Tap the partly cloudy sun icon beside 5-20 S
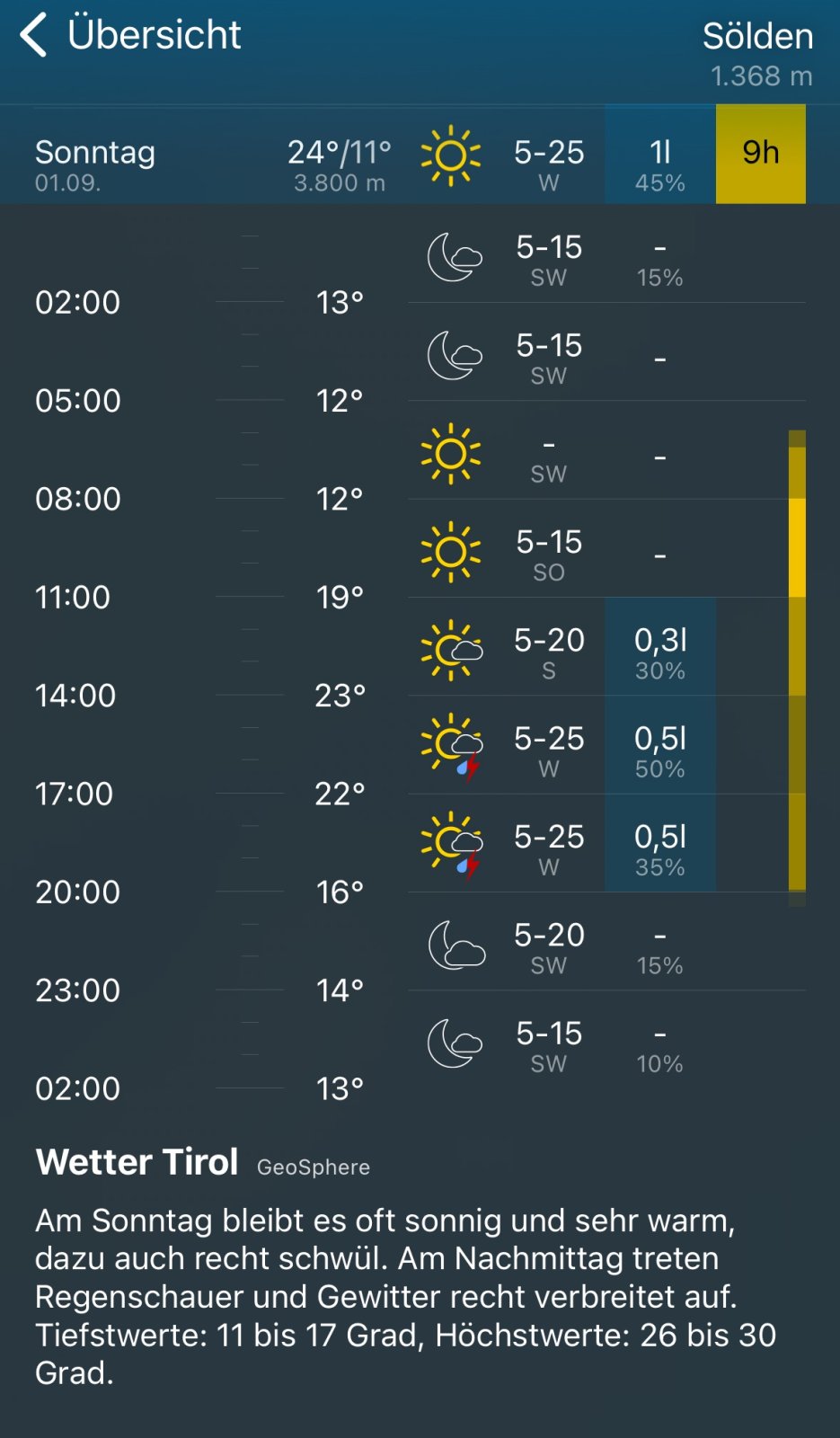 tap(451, 650)
